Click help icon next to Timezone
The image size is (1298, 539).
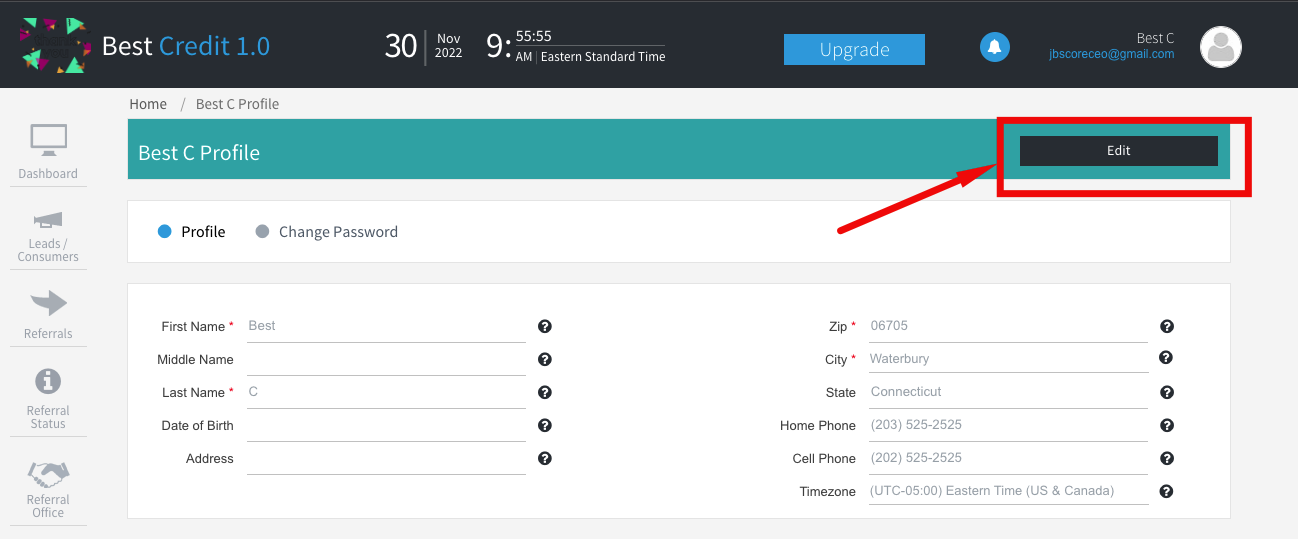coord(1167,491)
